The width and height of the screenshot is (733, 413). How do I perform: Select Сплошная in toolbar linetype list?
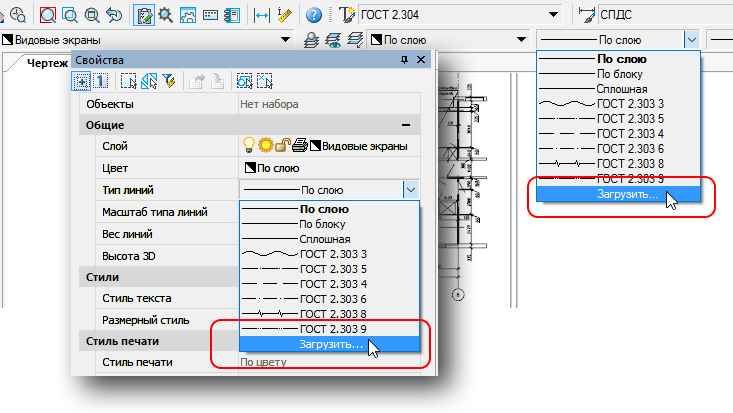(x=618, y=89)
